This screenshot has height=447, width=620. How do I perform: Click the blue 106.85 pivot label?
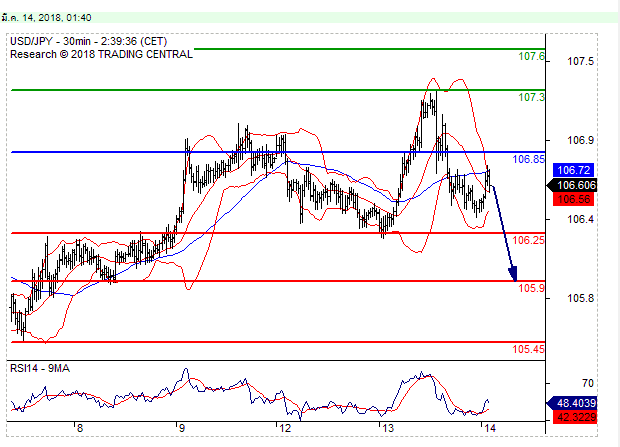[x=528, y=159]
